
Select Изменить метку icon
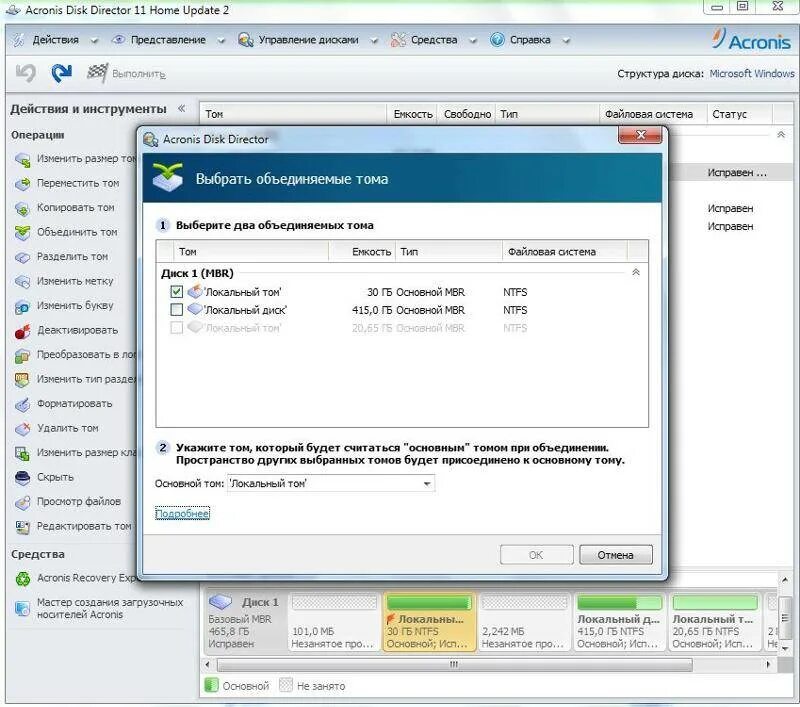(22, 282)
